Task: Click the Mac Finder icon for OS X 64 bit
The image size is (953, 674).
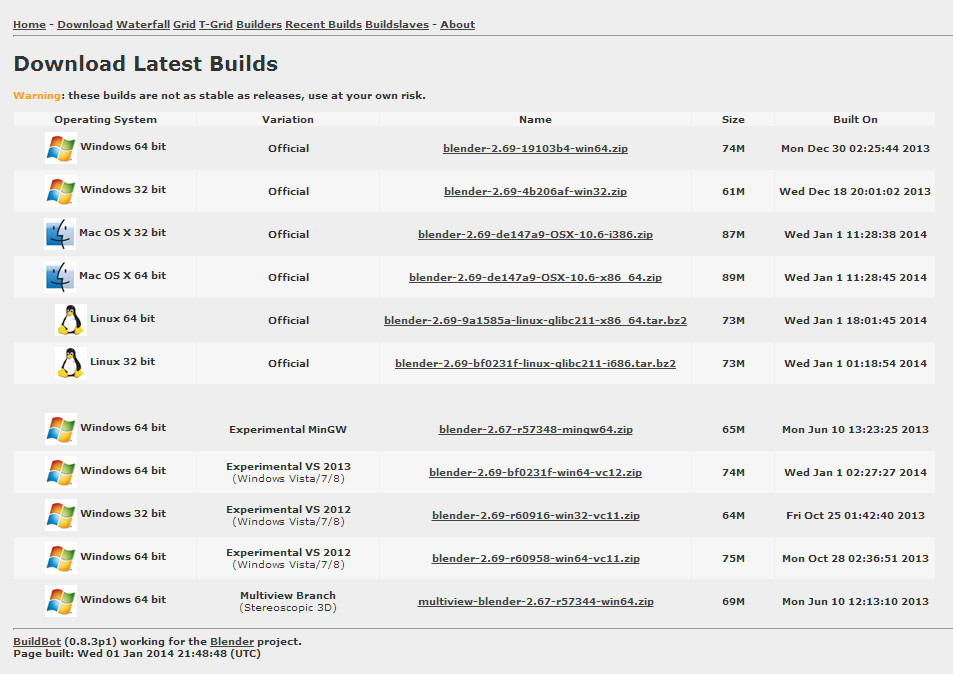Action: 60,277
